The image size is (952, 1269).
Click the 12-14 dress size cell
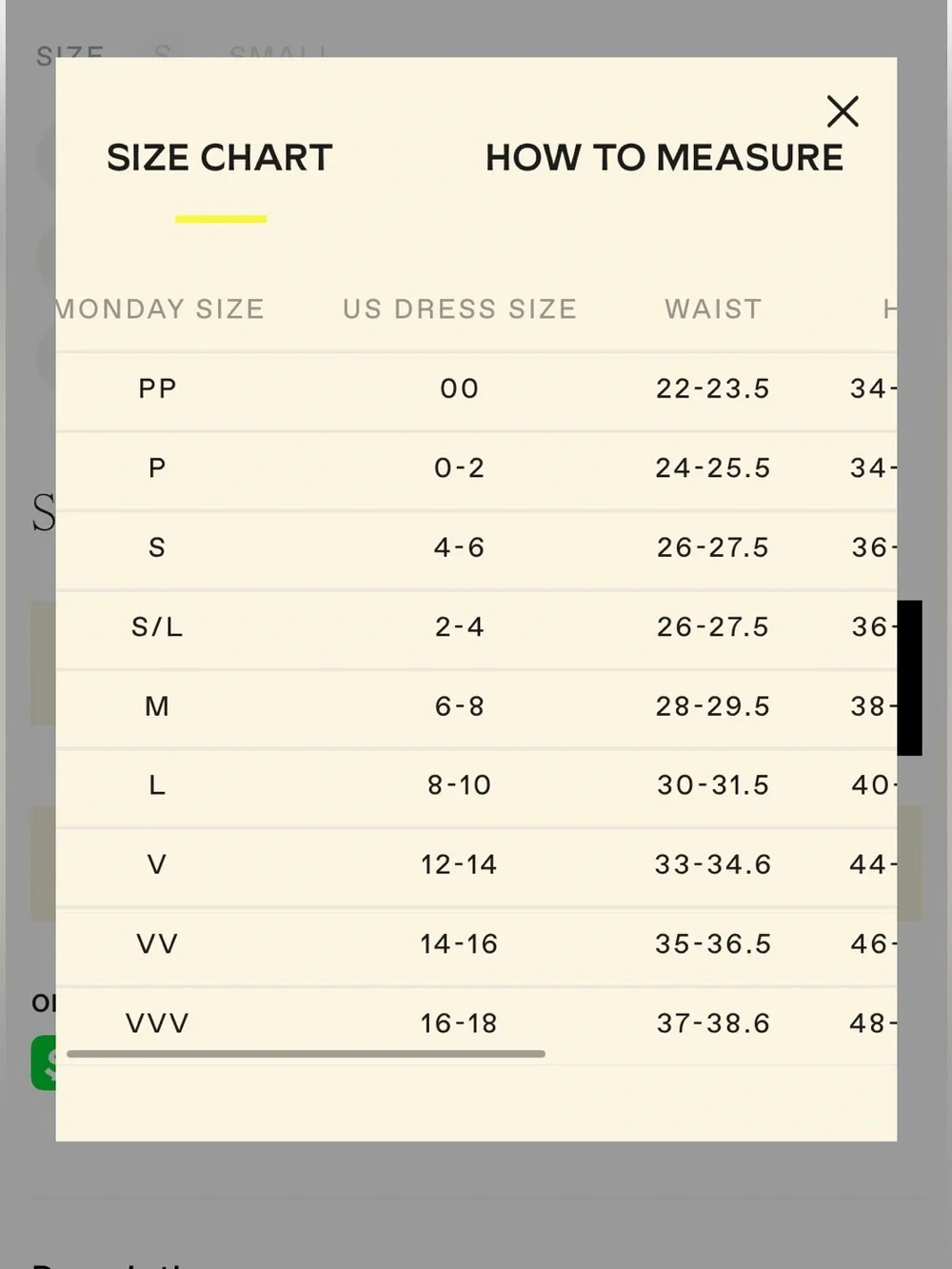pyautogui.click(x=459, y=864)
